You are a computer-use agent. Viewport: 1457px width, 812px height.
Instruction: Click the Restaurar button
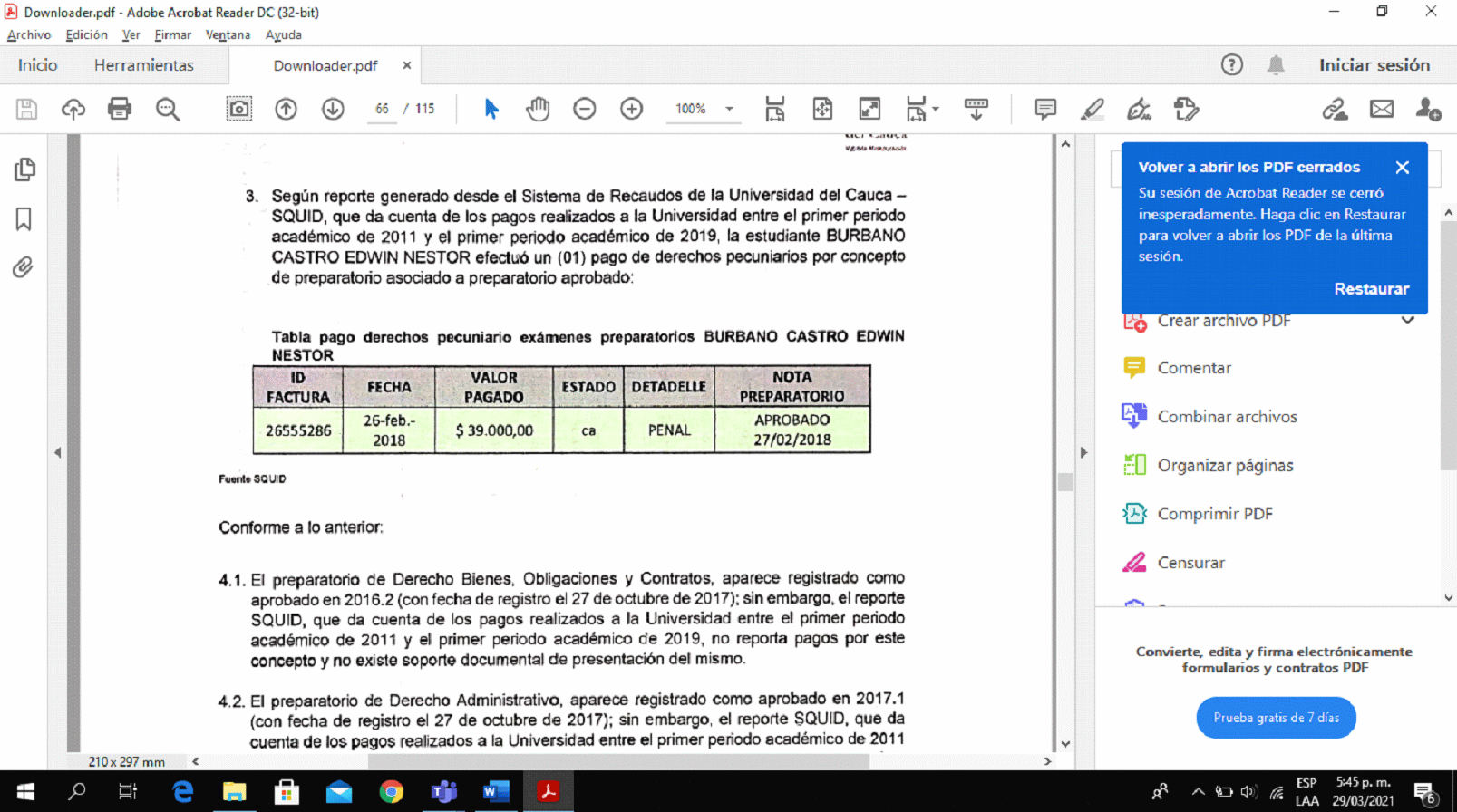pos(1371,289)
